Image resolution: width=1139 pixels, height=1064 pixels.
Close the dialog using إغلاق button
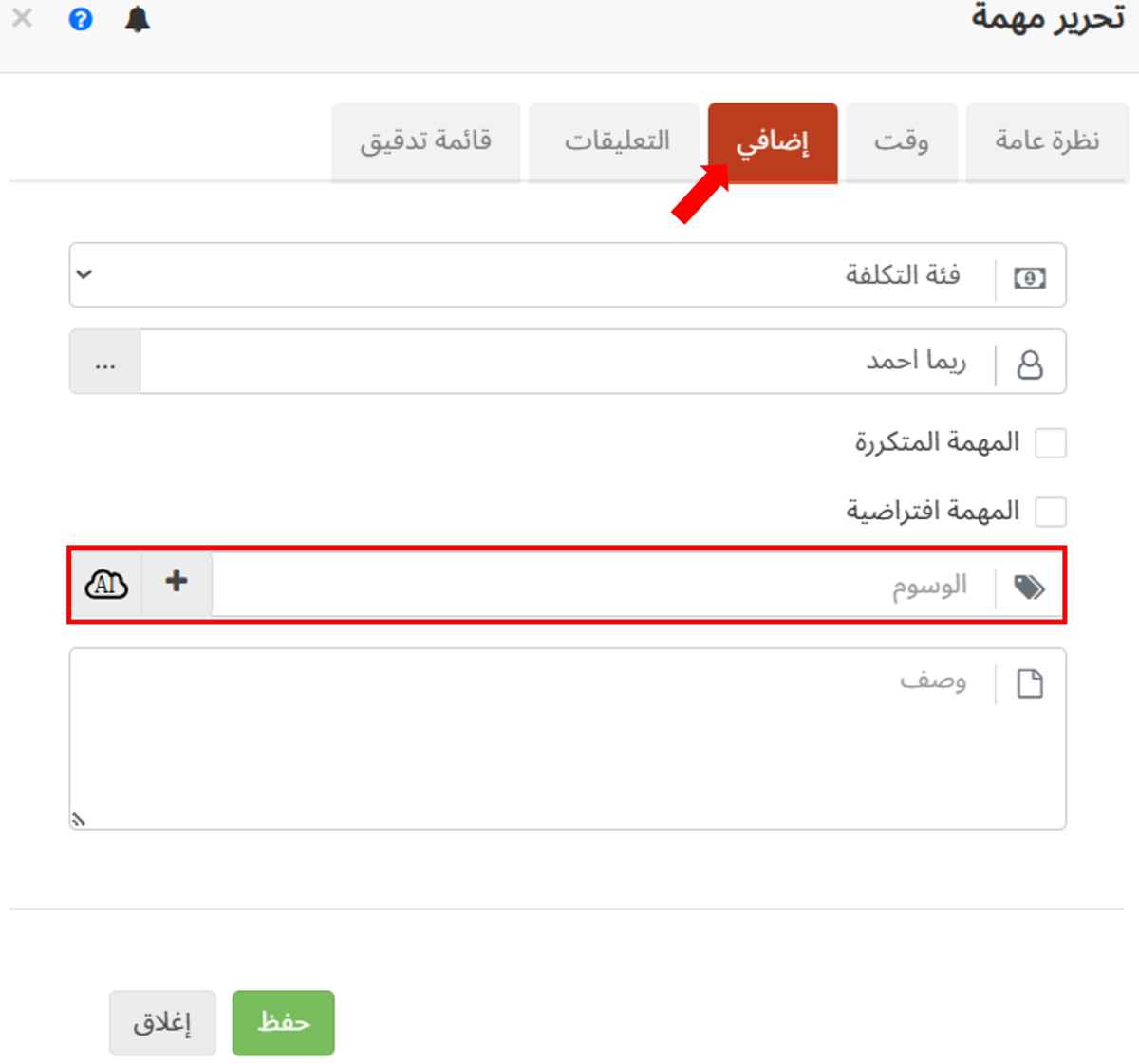[x=162, y=1022]
